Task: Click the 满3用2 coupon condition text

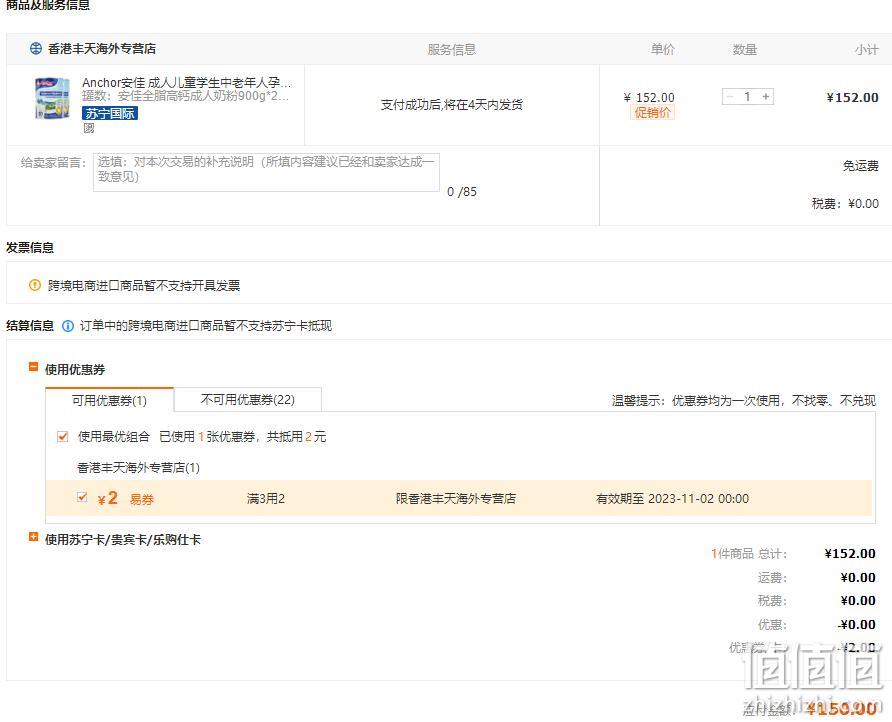Action: (266, 498)
